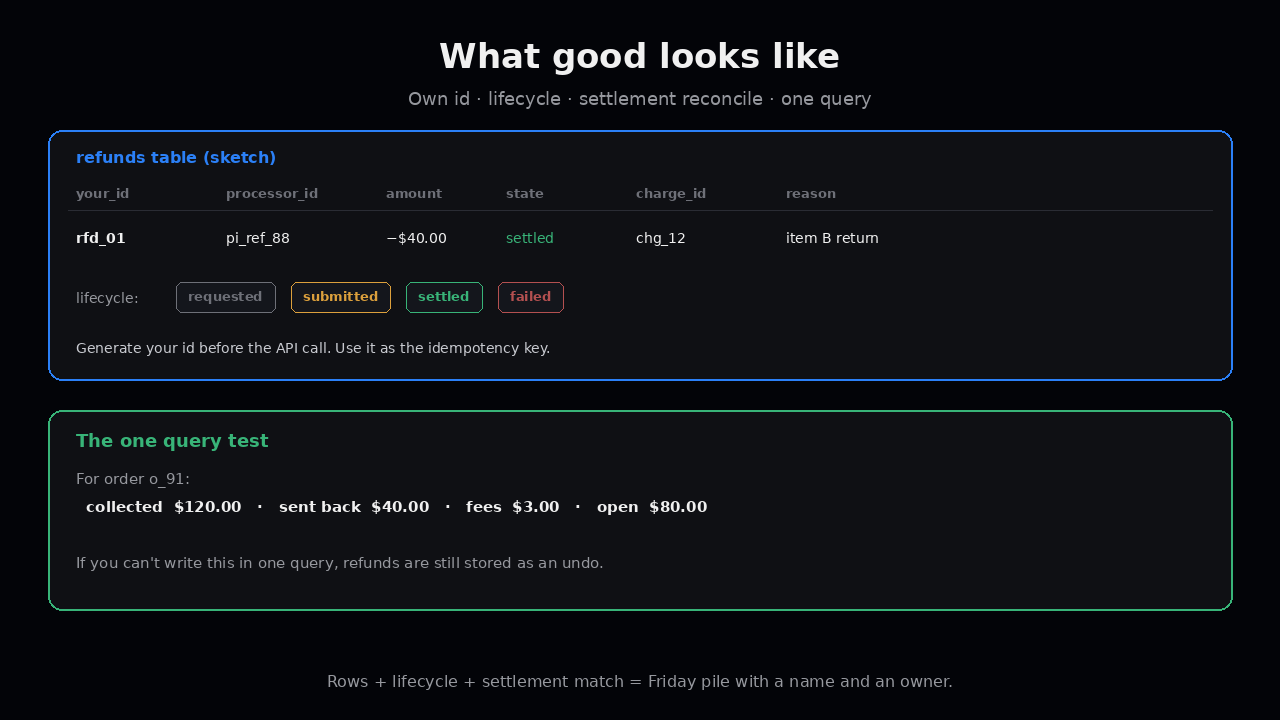This screenshot has height=720, width=1280.
Task: Click the 'Rows + lifecycle + settlement match' footer line
Action: coord(640,681)
